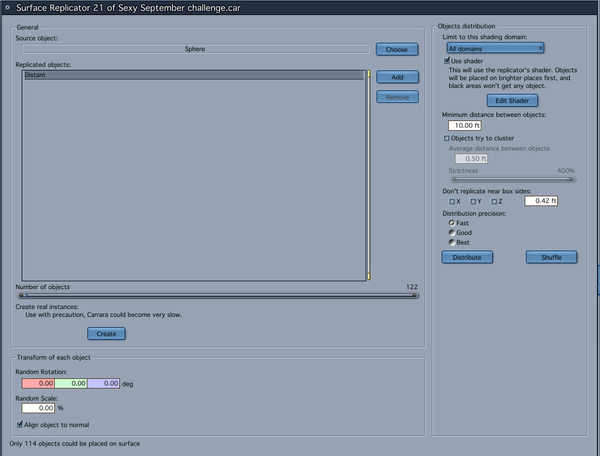Enable the Y box side checkbox
Viewport: 600px width, 456px height.
473,201
